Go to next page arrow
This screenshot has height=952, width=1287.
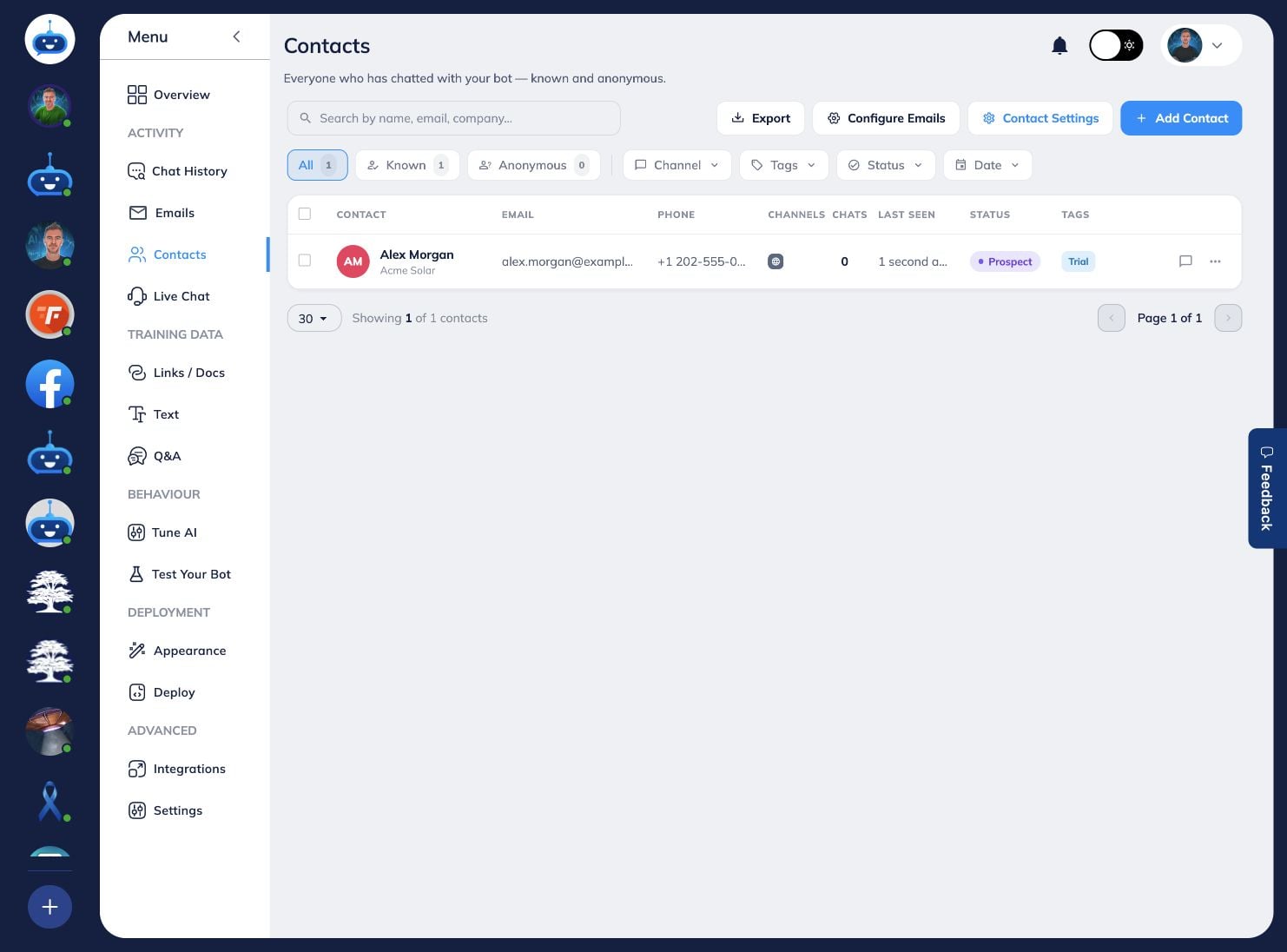(x=1228, y=318)
